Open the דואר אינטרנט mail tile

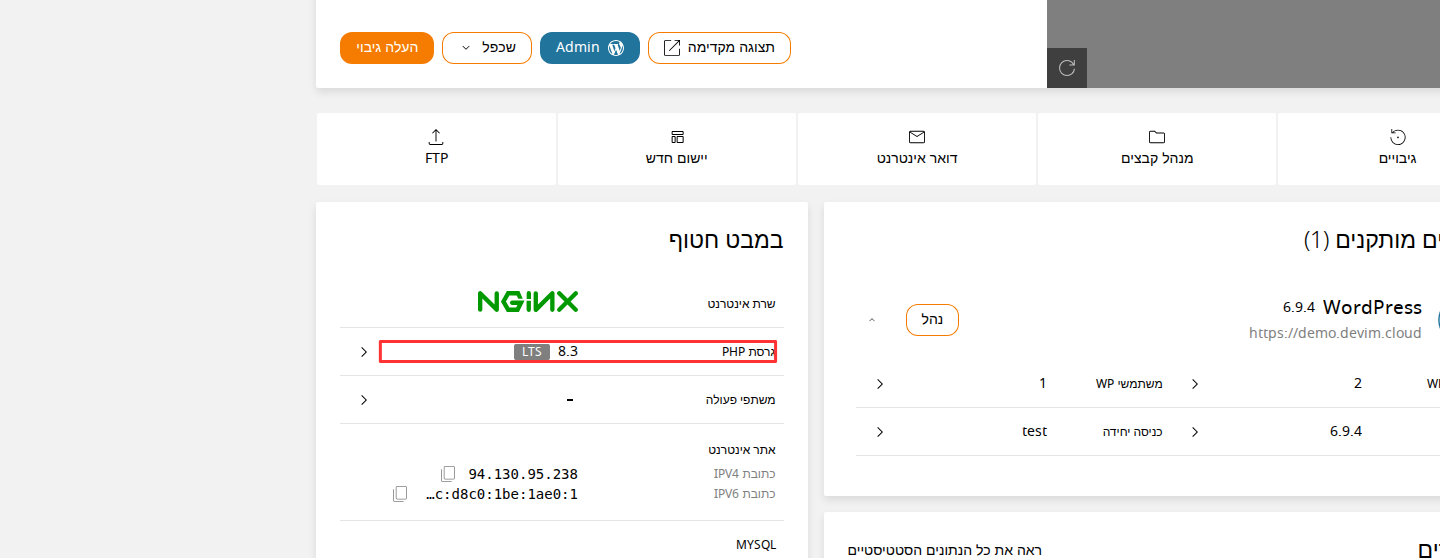917,148
